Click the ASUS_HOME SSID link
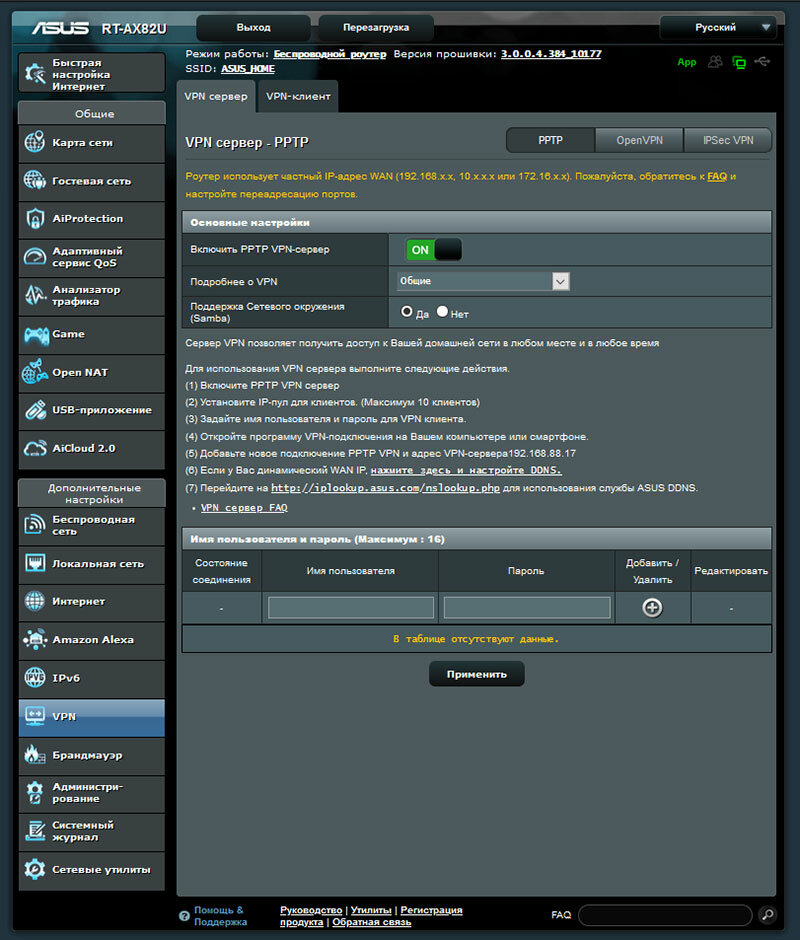Screen dimensions: 800x940 point(248,69)
